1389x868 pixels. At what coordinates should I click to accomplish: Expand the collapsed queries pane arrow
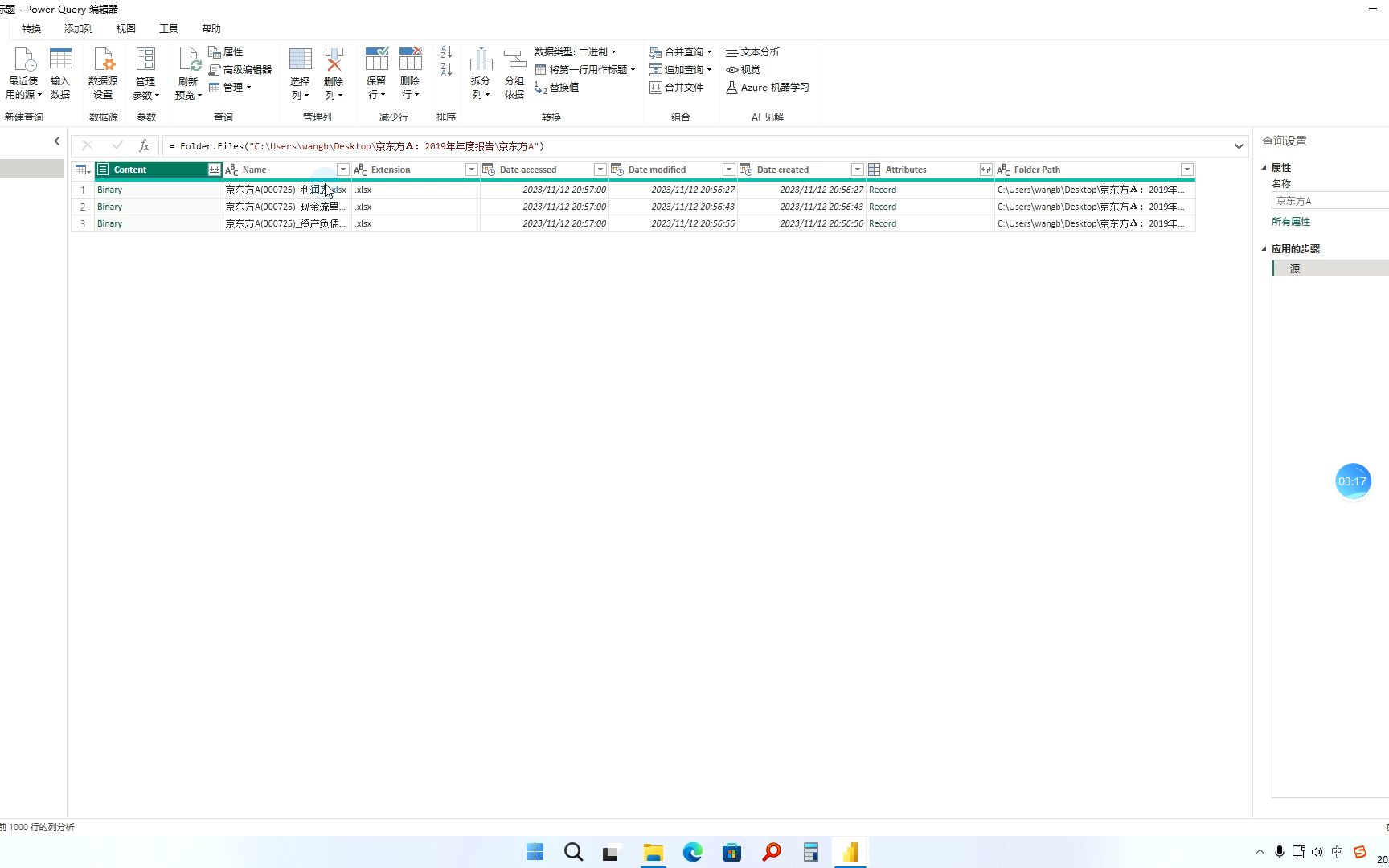pos(56,141)
